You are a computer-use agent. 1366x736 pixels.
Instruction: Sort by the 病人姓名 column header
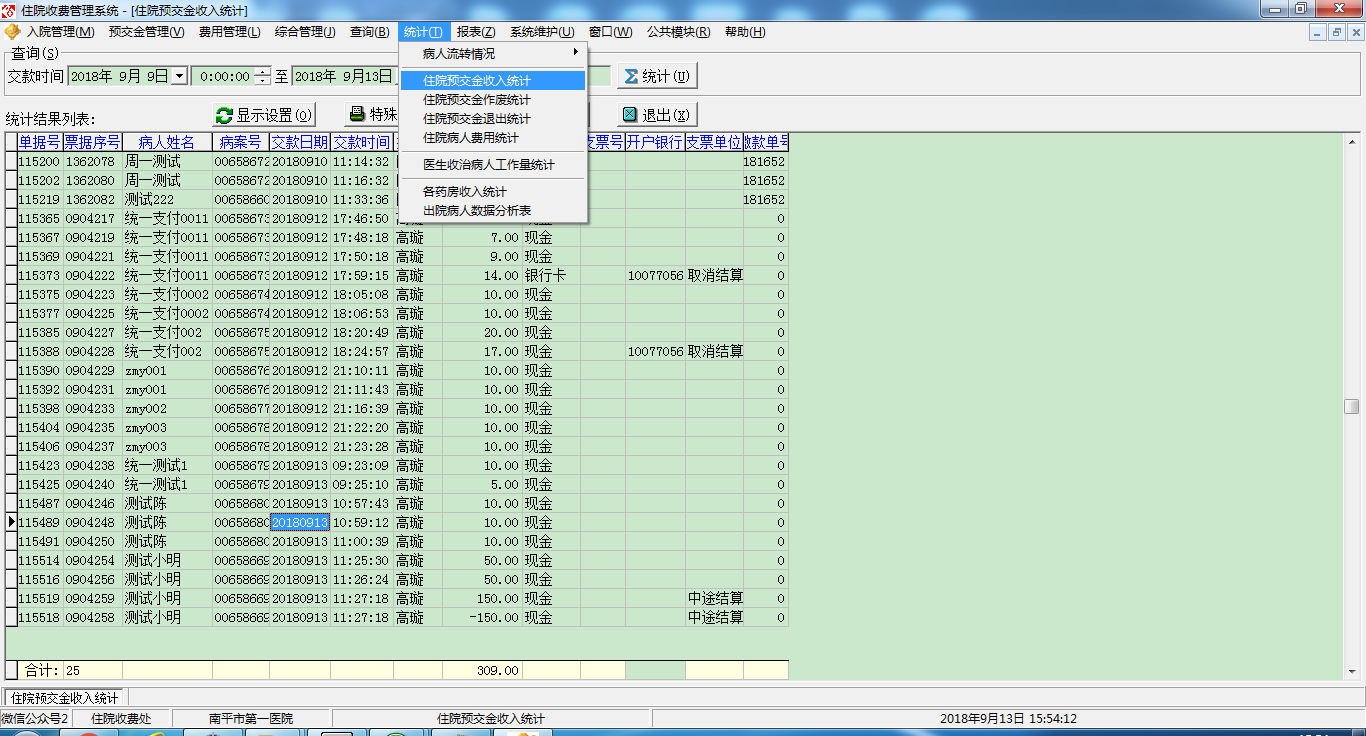(167, 142)
